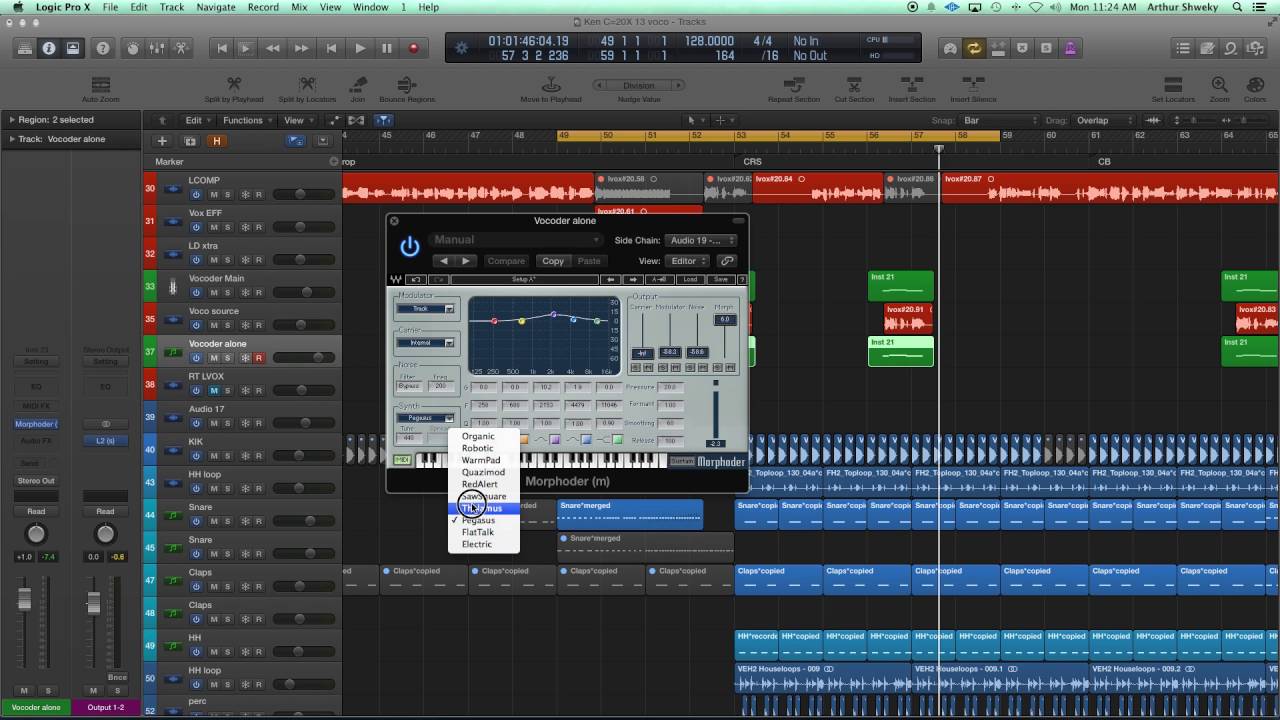
Task: Open the Drag Overlap dropdown
Action: click(x=1105, y=120)
